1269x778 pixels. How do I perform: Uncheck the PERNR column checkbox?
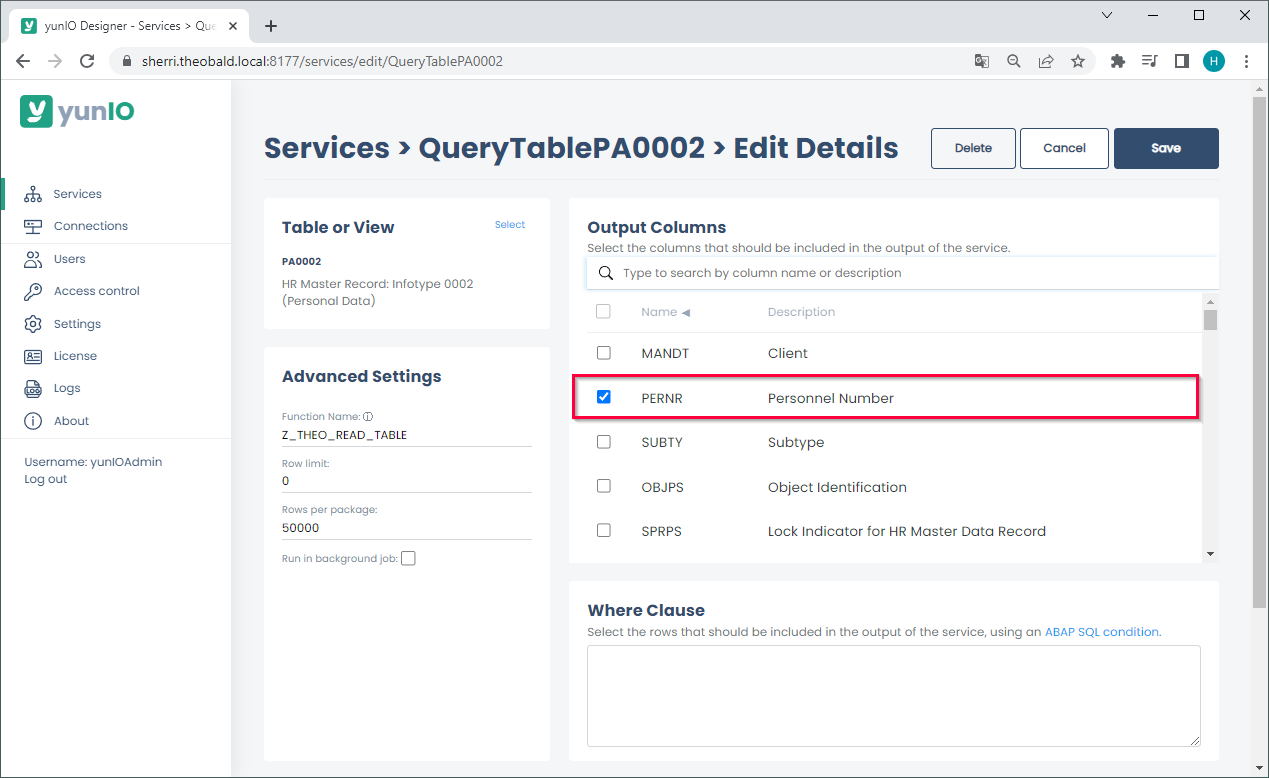(604, 397)
